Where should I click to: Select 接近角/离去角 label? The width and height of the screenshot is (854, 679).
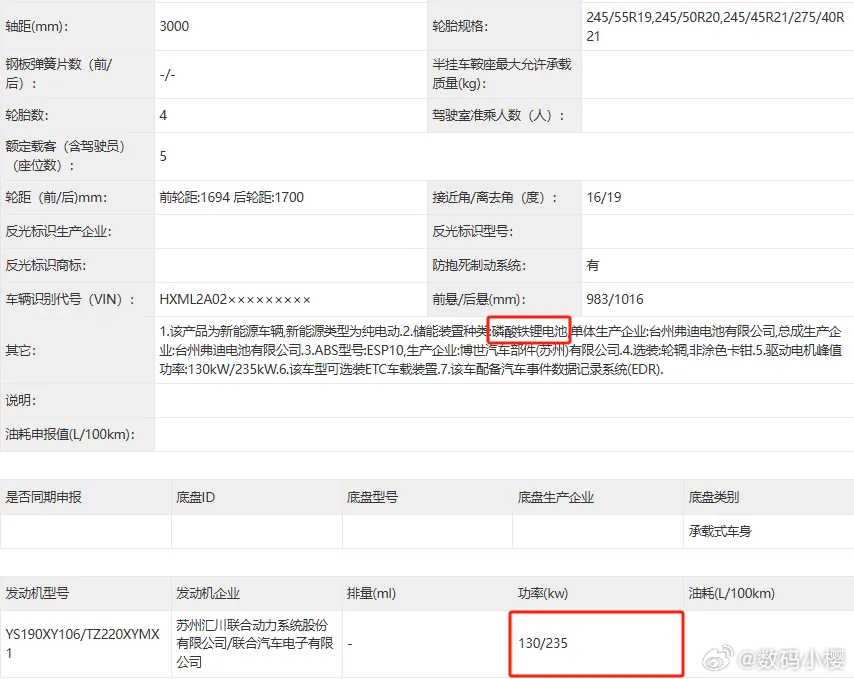coord(495,197)
